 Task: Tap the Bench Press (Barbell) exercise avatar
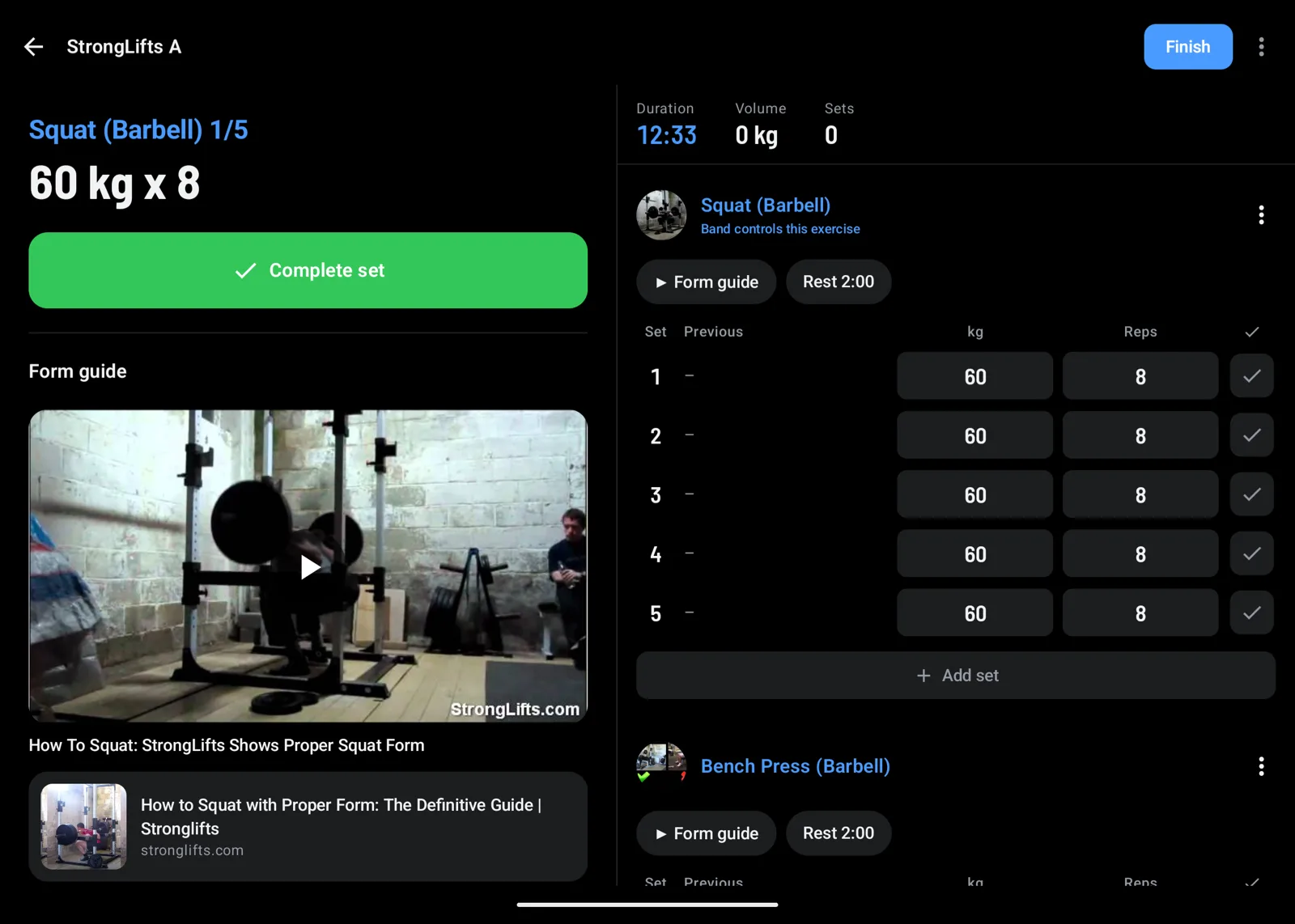[661, 763]
